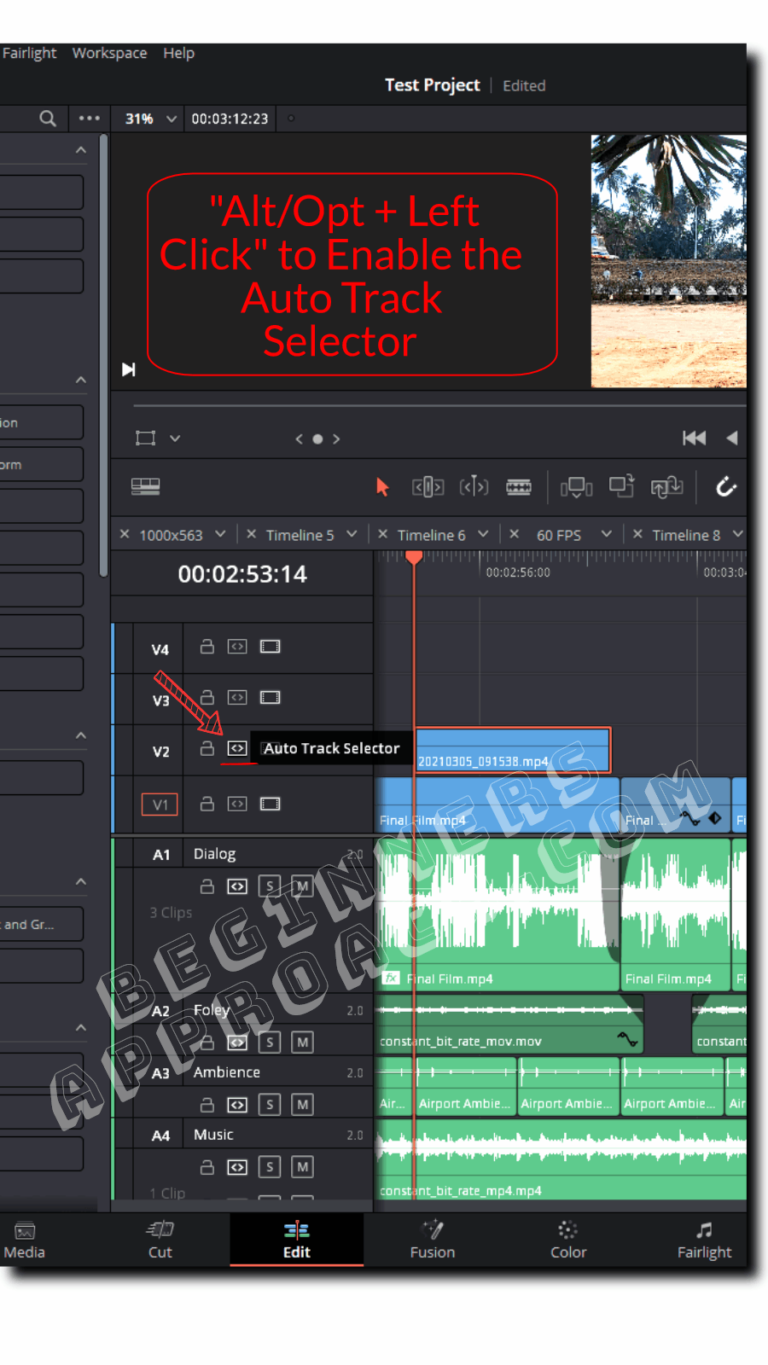Image resolution: width=768 pixels, height=1365 pixels.
Task: Click the Insert Clip icon
Action: (x=576, y=487)
